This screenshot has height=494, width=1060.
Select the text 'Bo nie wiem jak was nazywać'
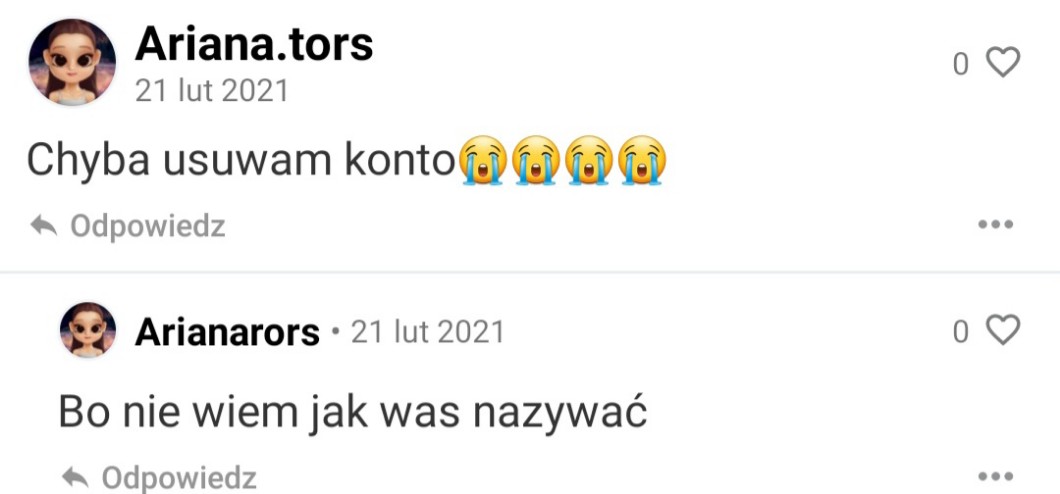[x=353, y=411]
